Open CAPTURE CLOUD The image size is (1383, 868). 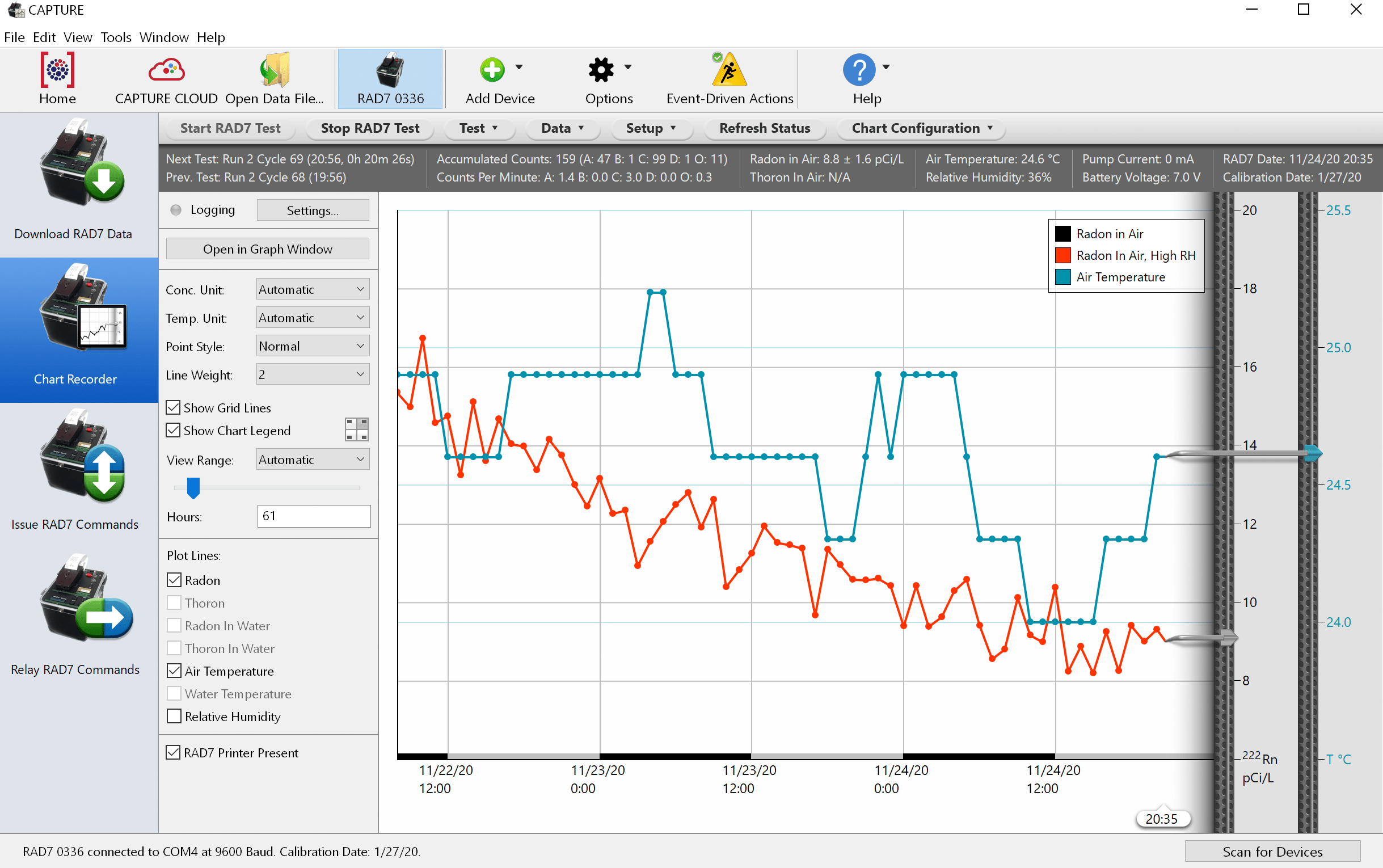166,70
